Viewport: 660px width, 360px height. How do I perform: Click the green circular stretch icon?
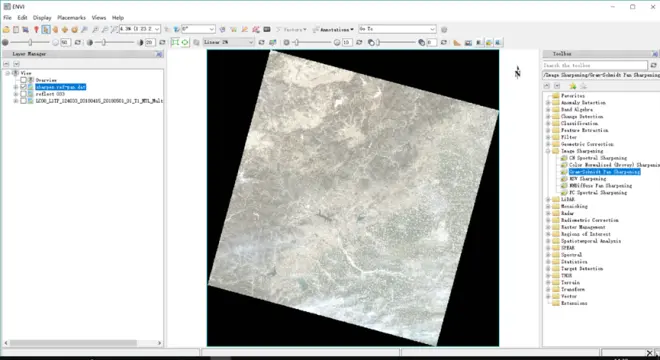(185, 42)
